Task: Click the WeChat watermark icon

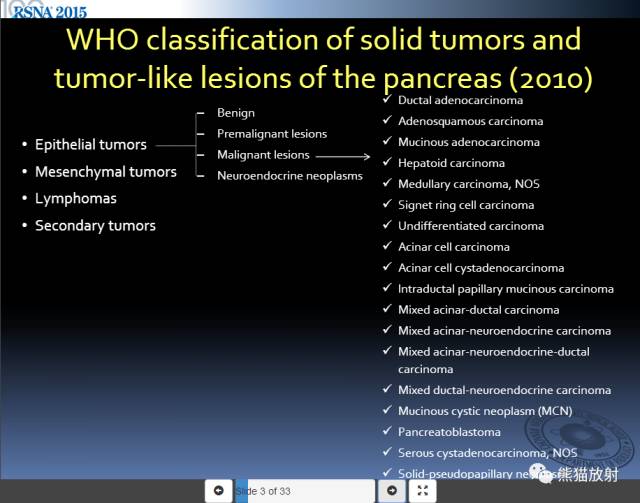Action: click(541, 473)
